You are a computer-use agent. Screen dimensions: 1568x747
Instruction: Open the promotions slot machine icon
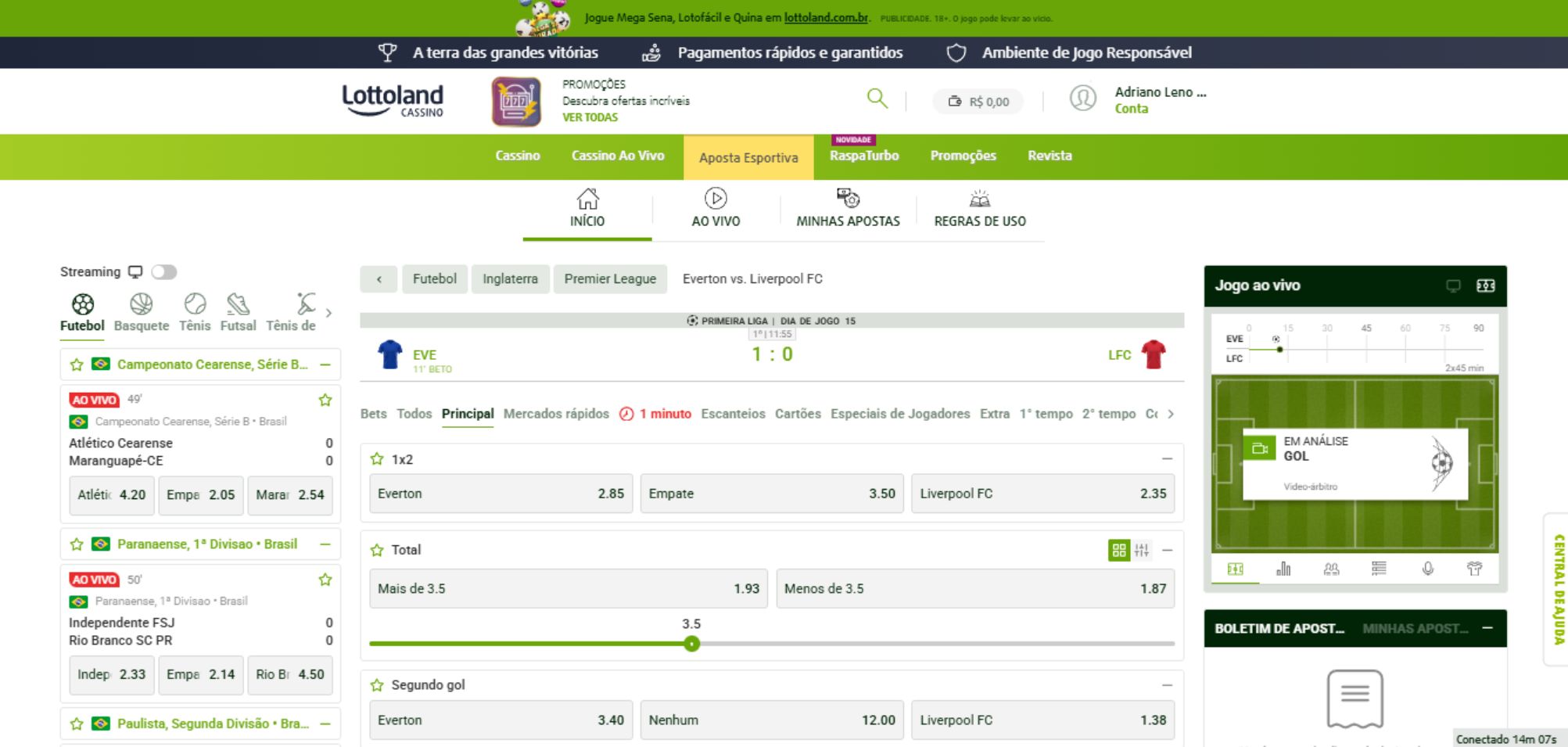(x=516, y=101)
